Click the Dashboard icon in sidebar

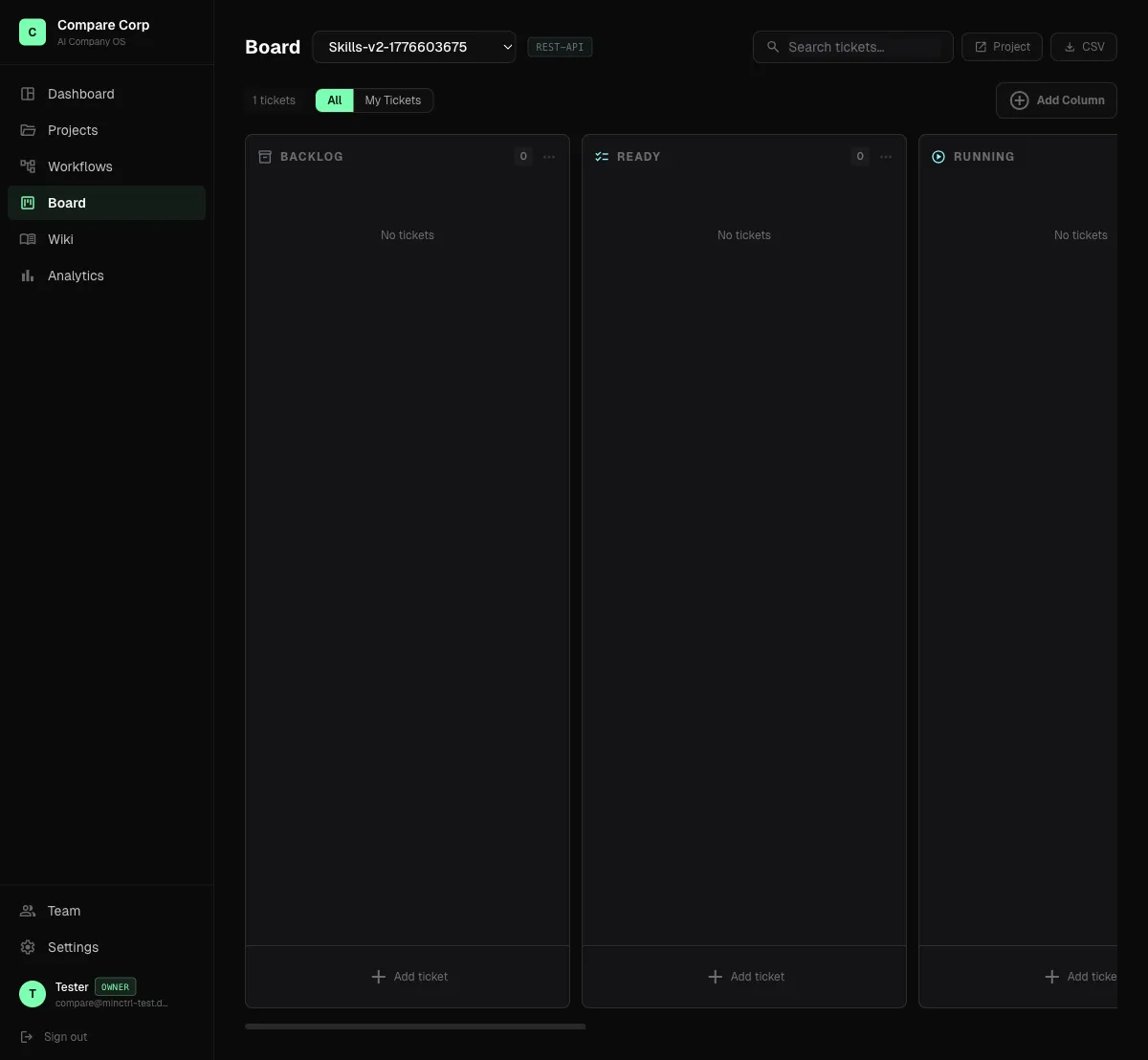28,94
